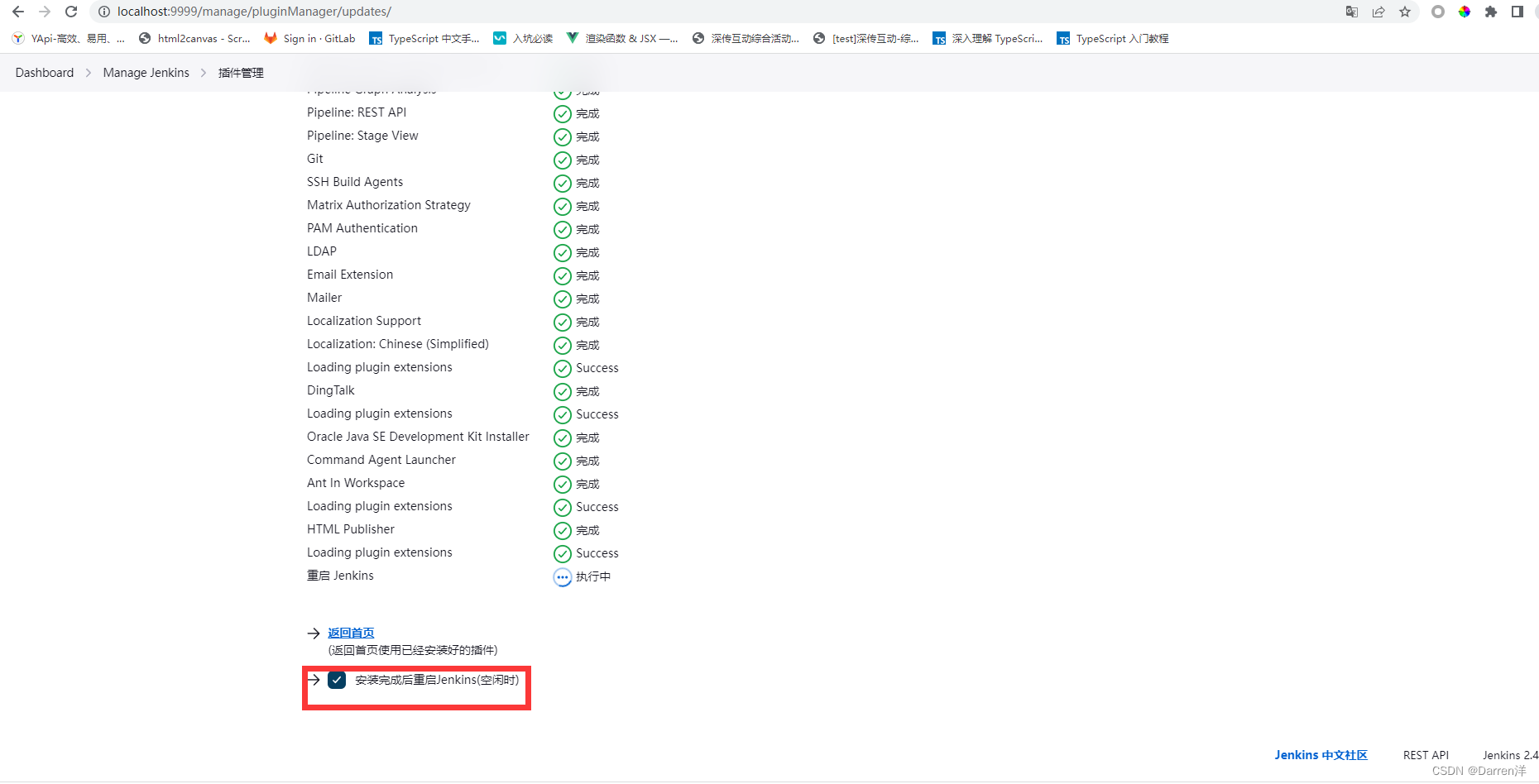Click the Mailer completed check icon
The image size is (1539, 784).
click(x=563, y=299)
